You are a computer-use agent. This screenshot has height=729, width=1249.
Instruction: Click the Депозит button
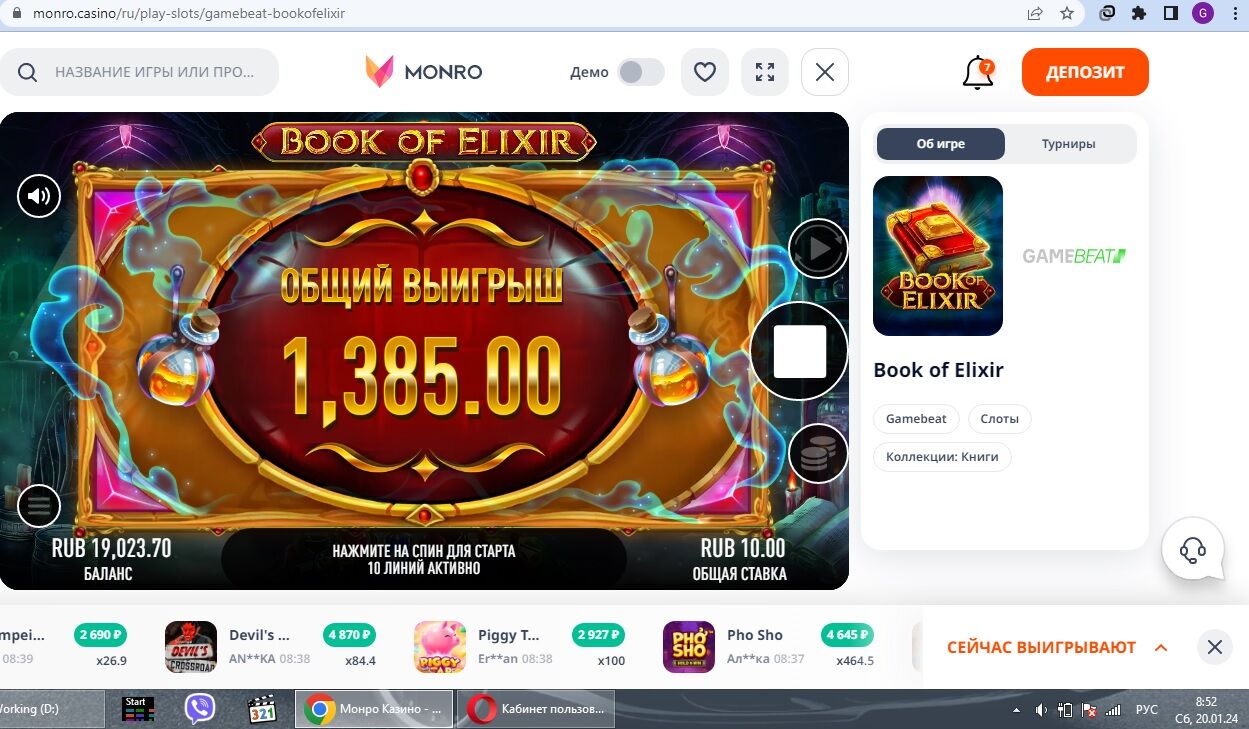pos(1085,72)
